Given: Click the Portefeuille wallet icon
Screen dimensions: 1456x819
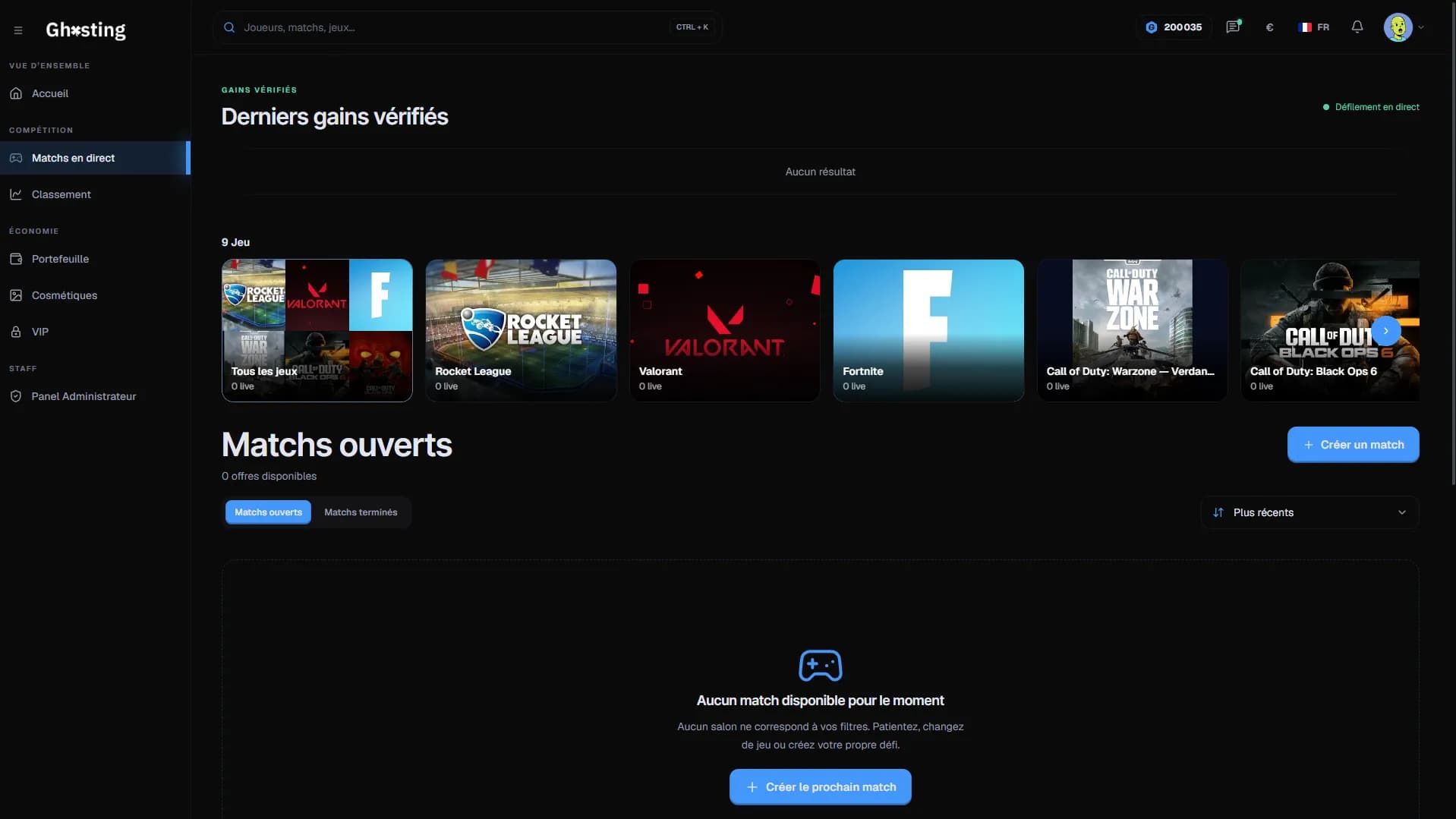Looking at the screenshot, I should click(16, 259).
